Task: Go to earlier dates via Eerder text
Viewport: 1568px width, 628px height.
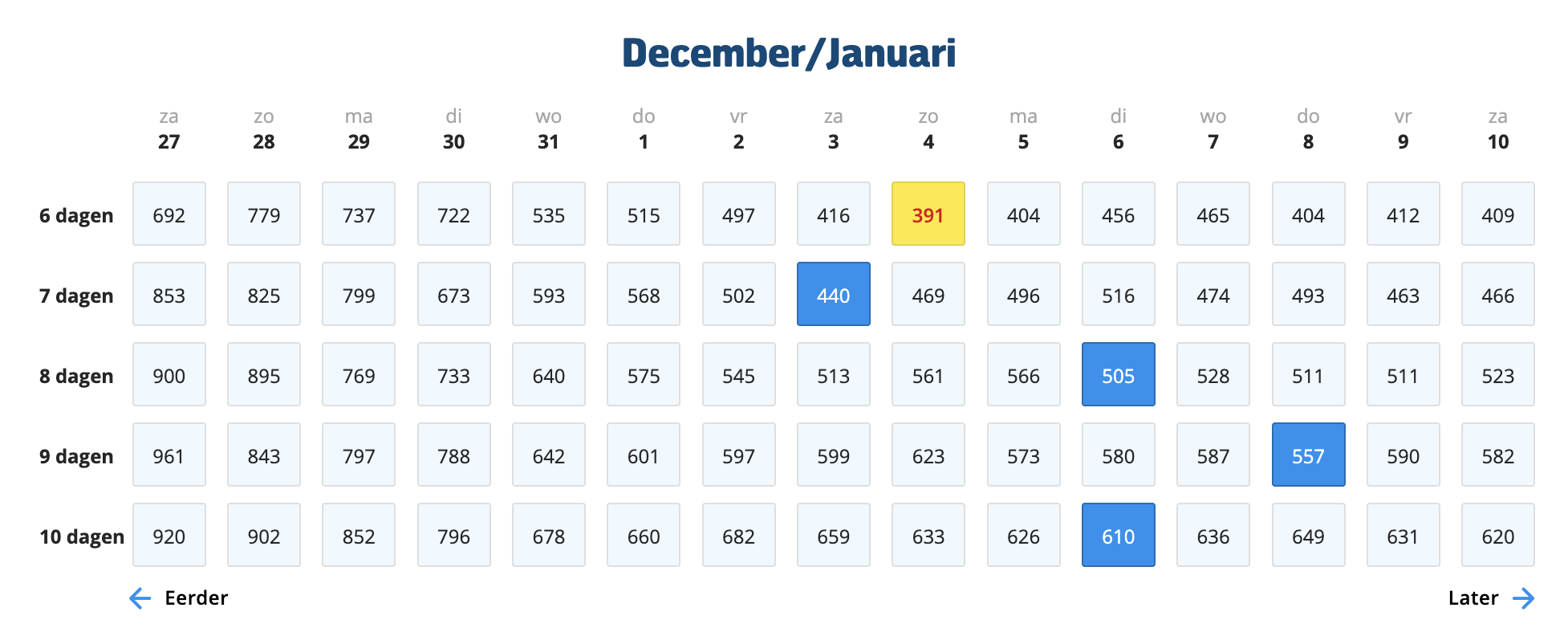Action: pos(196,598)
